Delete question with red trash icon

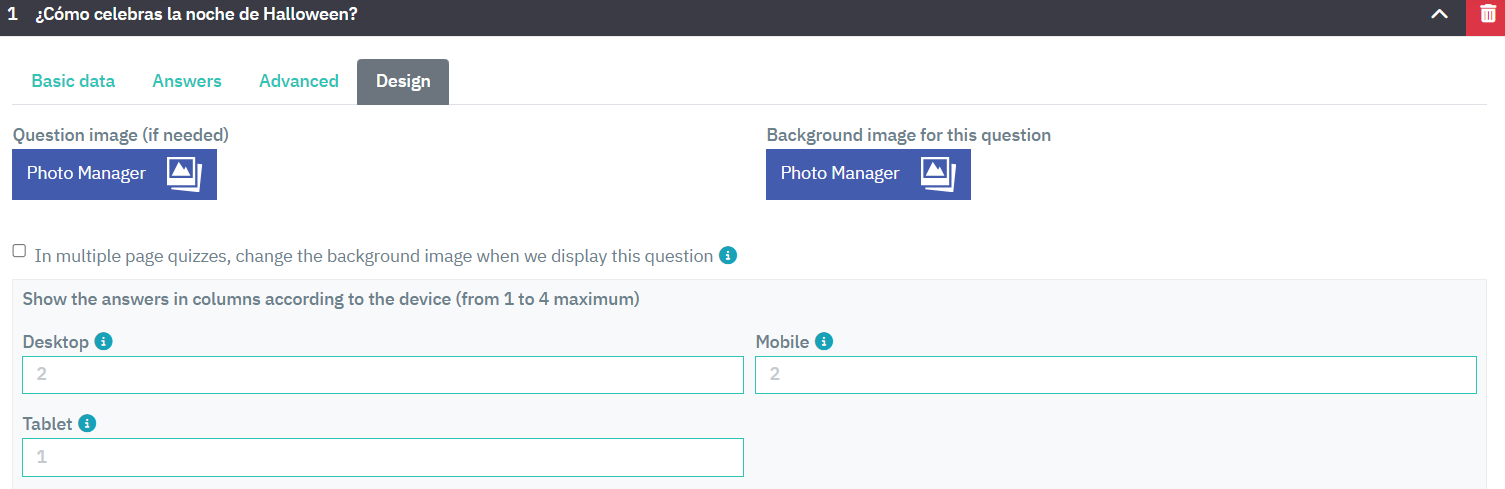1487,15
